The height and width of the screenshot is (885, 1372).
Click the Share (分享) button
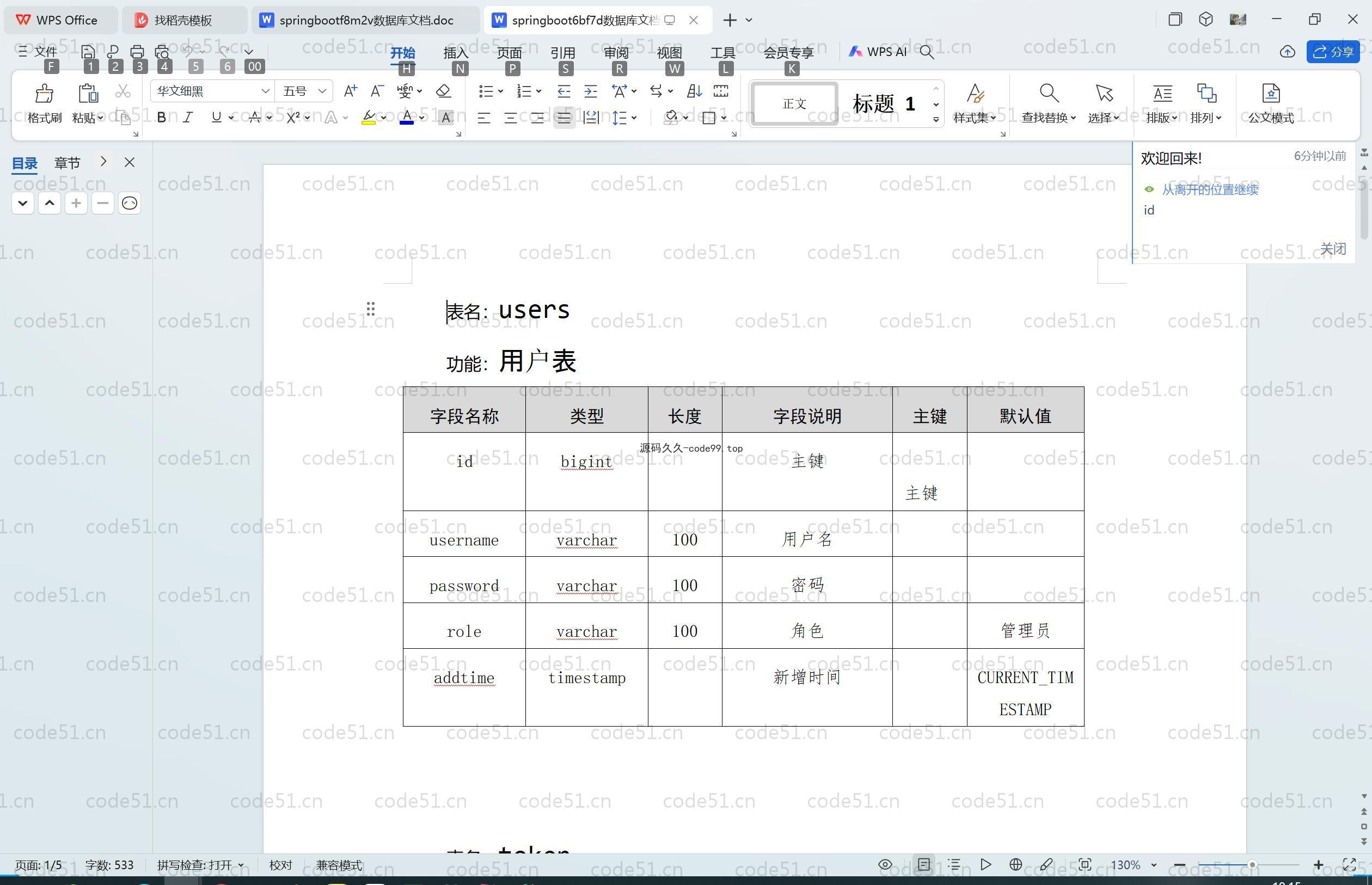1333,52
